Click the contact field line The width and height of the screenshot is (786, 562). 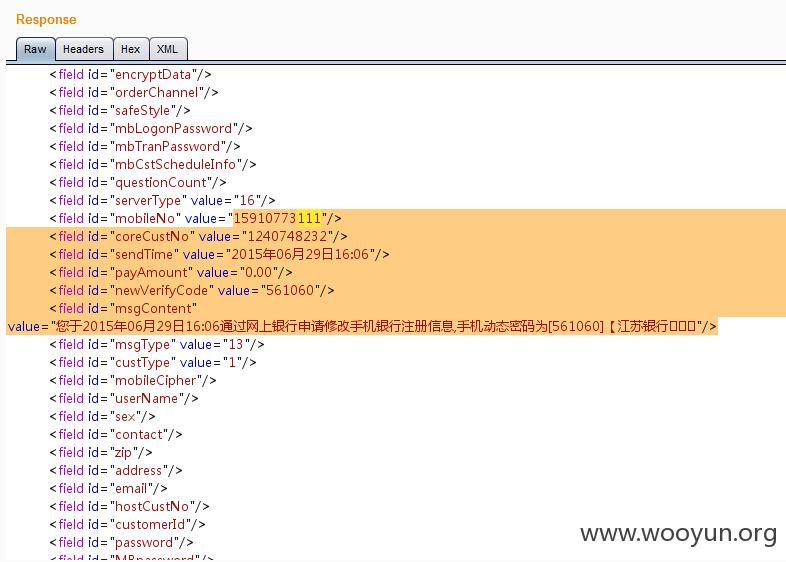(x=116, y=435)
